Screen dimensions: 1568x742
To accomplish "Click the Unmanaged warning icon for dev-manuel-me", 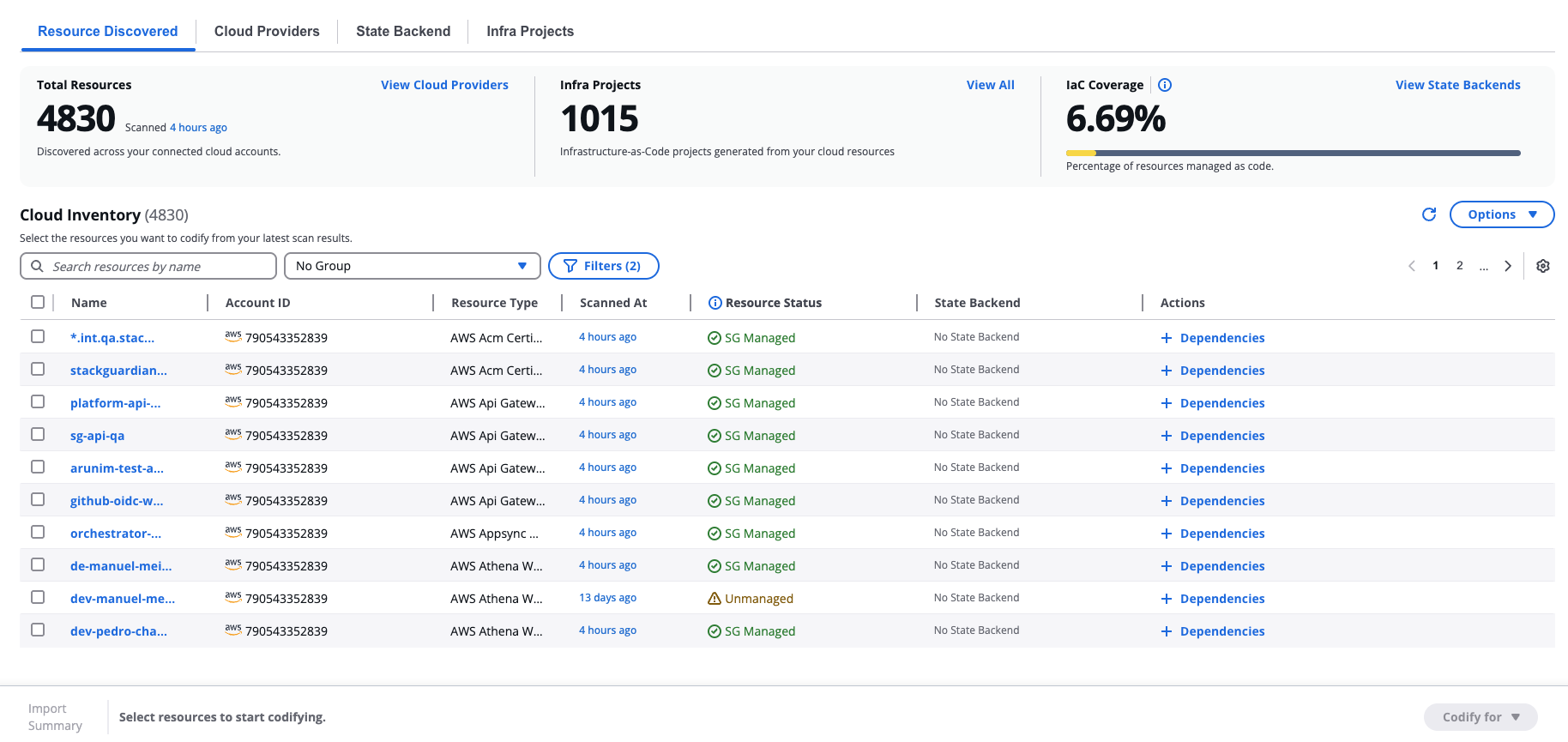I will [714, 599].
